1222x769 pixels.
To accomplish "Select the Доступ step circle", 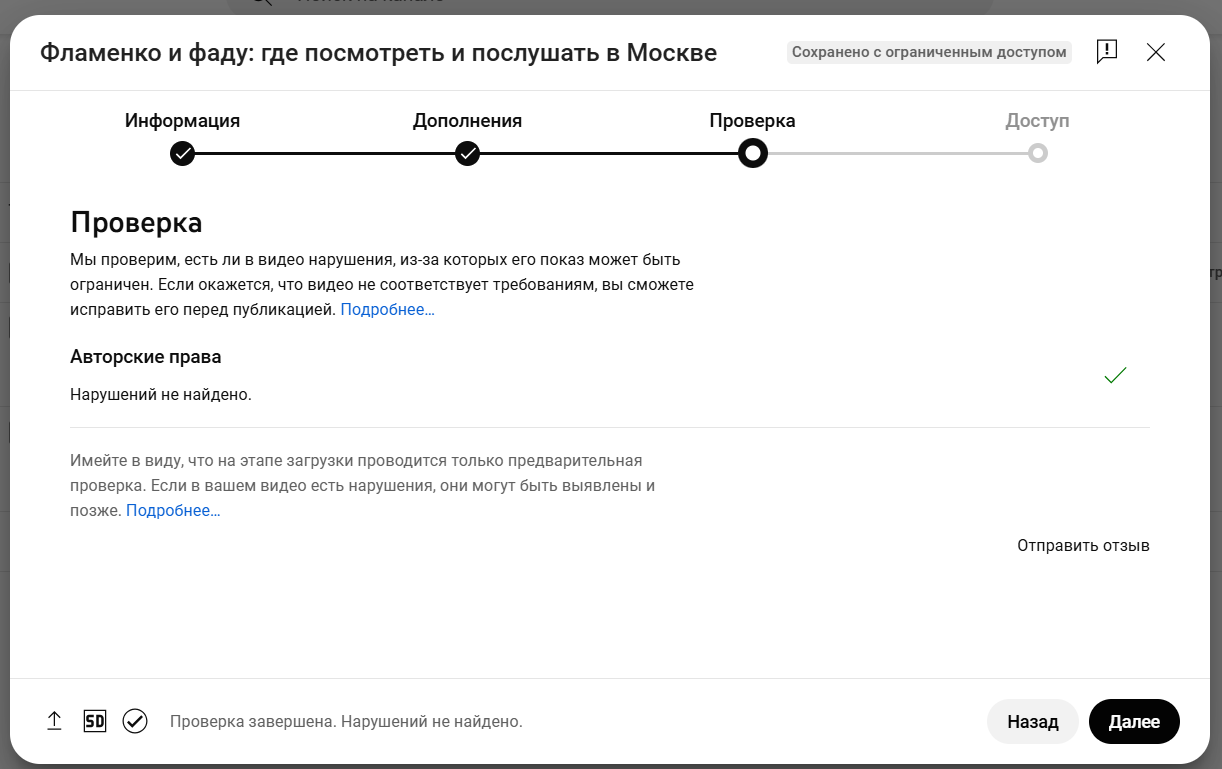I will point(1038,154).
